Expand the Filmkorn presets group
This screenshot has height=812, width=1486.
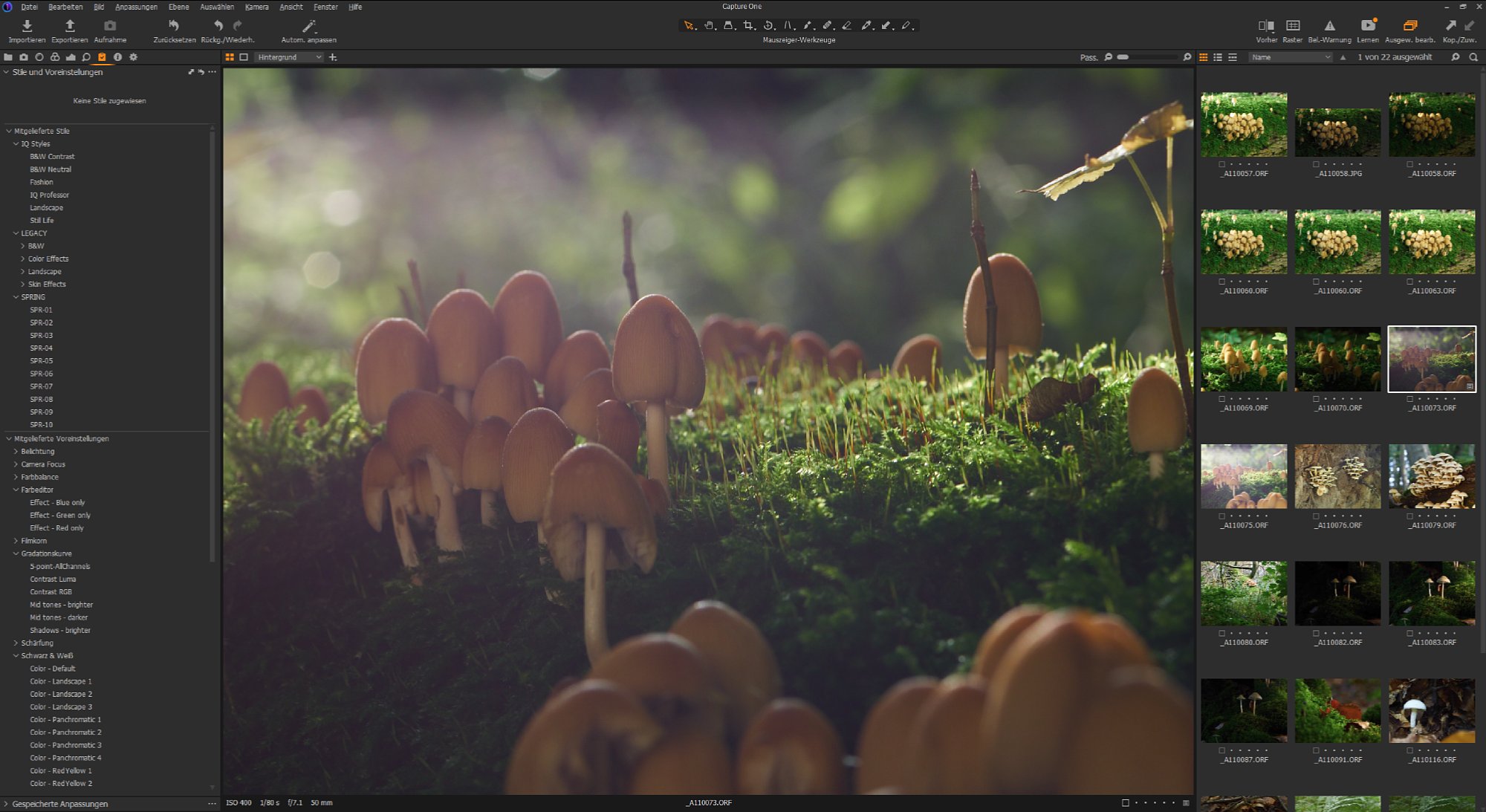point(16,540)
